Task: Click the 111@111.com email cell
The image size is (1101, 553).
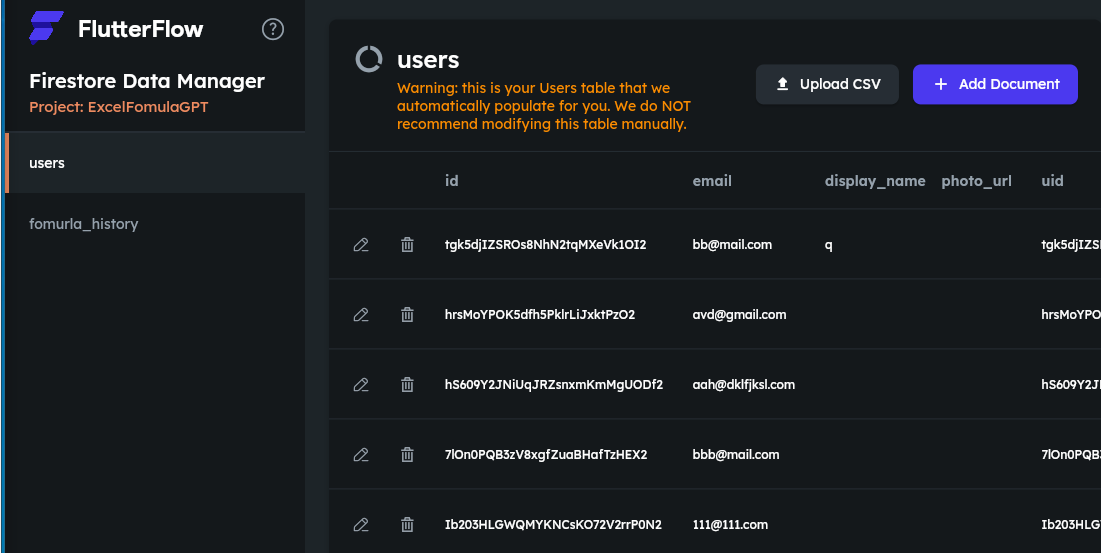Action: (730, 524)
